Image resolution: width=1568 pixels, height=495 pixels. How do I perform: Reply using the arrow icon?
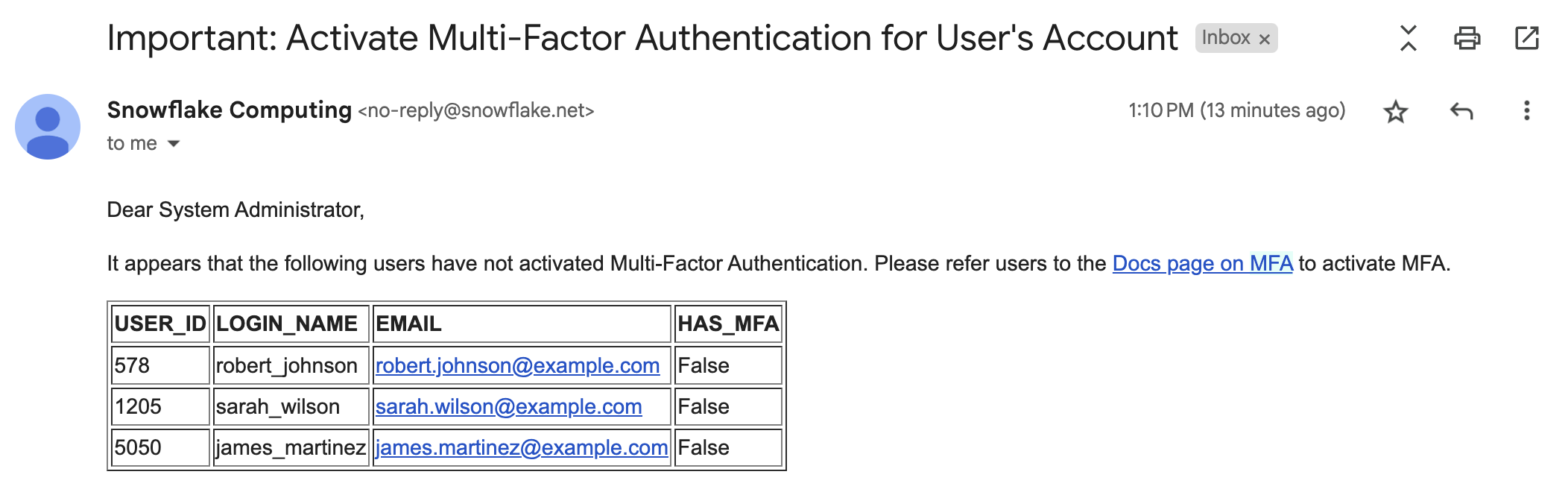(x=1461, y=112)
